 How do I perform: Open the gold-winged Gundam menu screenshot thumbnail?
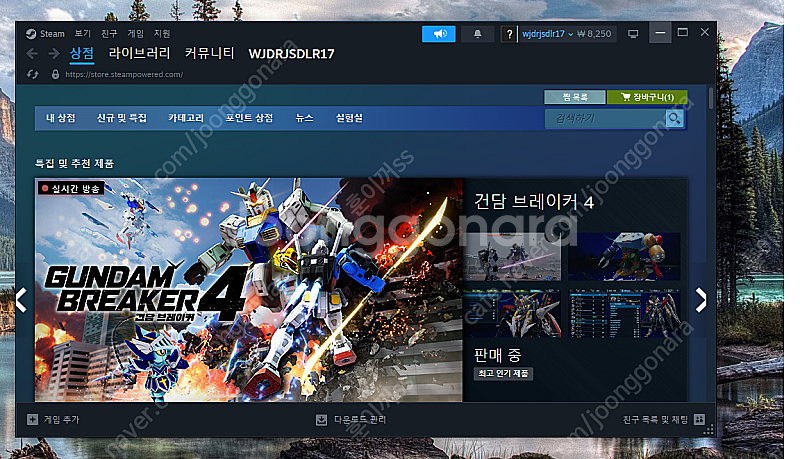point(512,313)
